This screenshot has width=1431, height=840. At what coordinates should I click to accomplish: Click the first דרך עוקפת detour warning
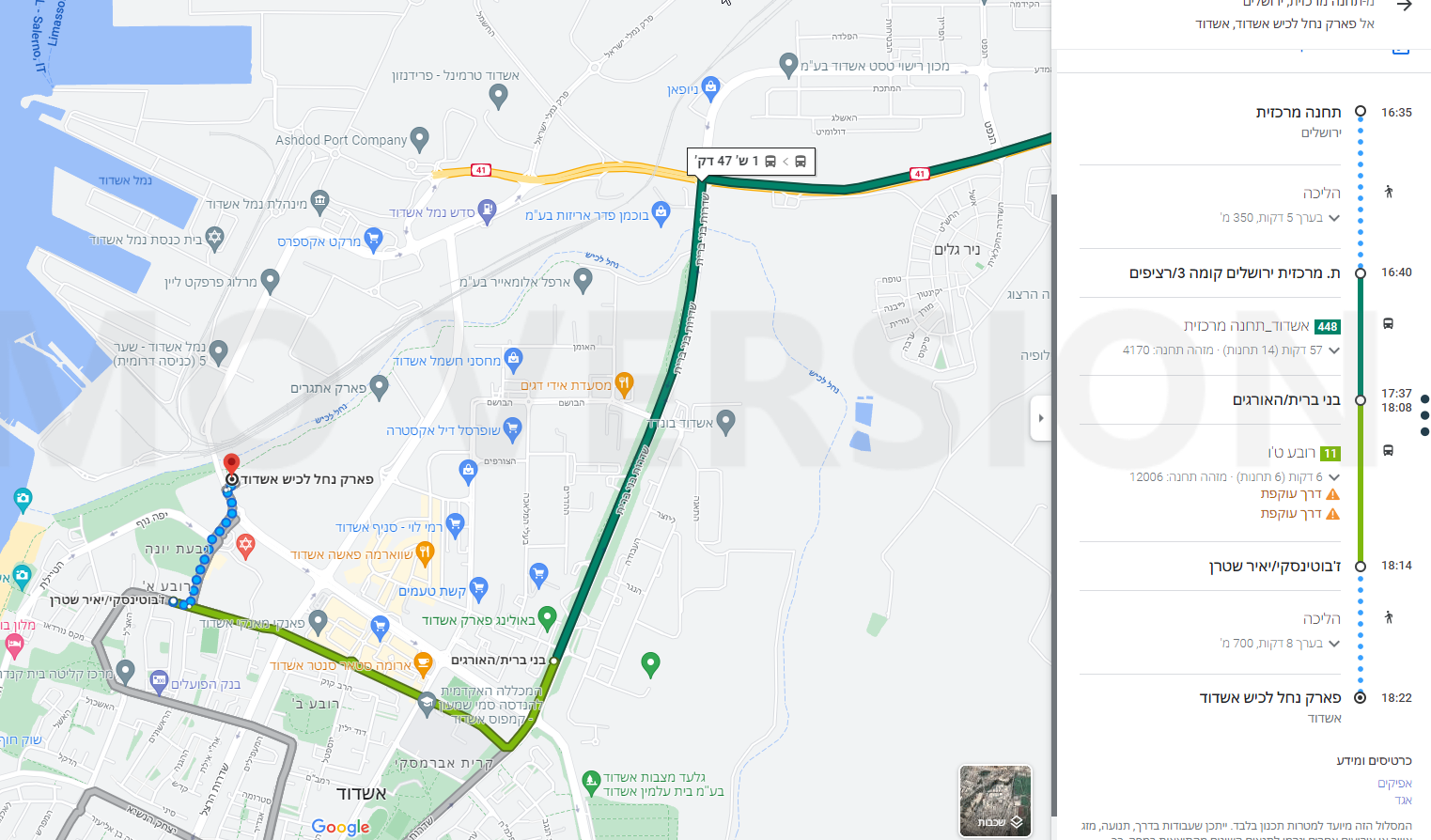point(1300,494)
